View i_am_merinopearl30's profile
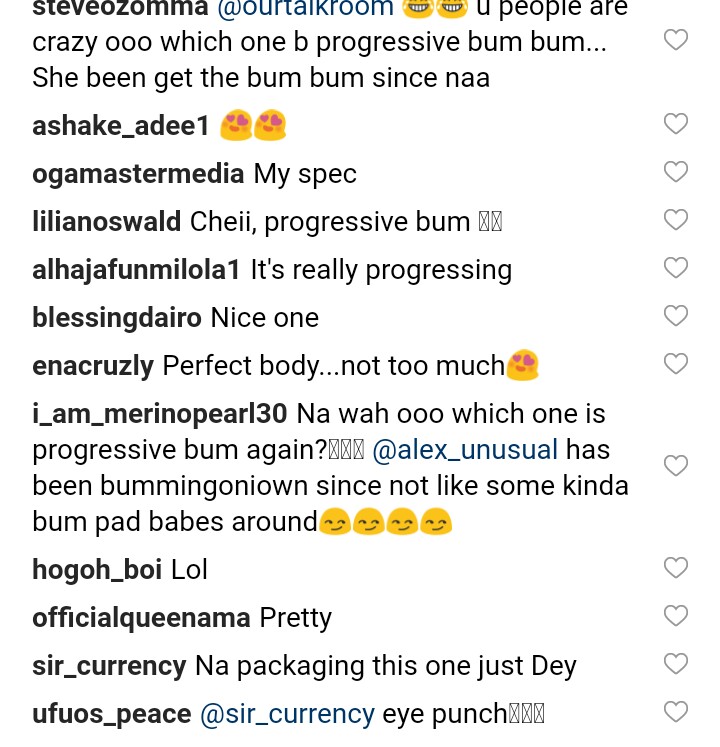 [x=160, y=414]
